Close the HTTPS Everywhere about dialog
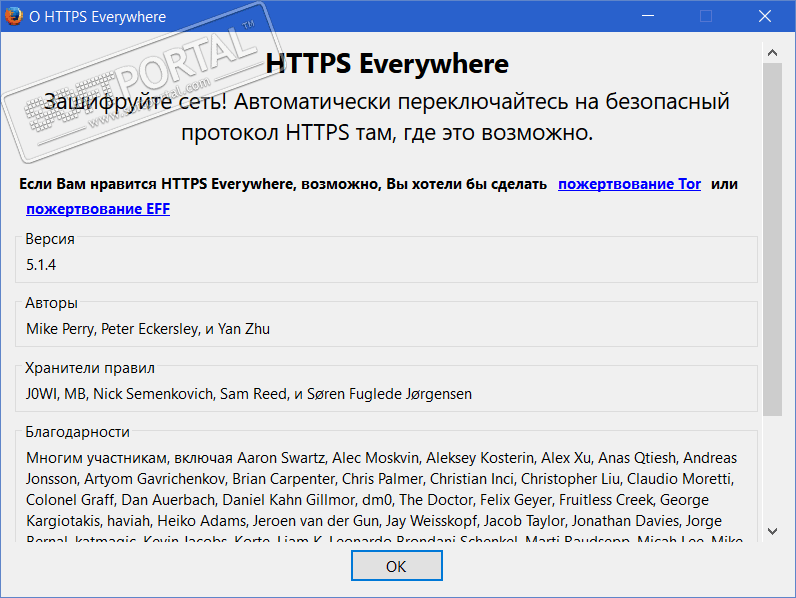Image resolution: width=796 pixels, height=598 pixels. 765,16
